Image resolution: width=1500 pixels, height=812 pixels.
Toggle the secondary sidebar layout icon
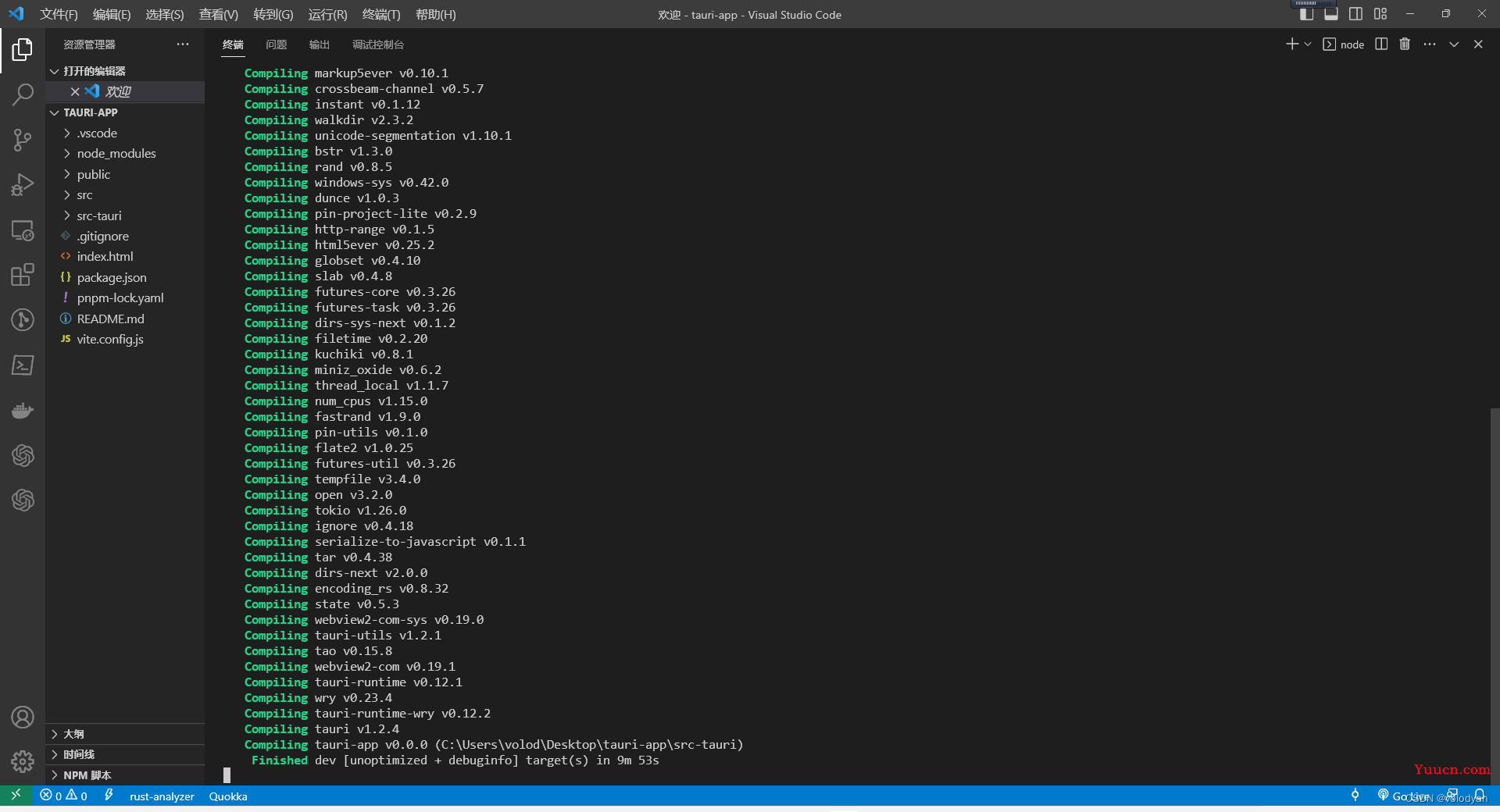click(1356, 14)
